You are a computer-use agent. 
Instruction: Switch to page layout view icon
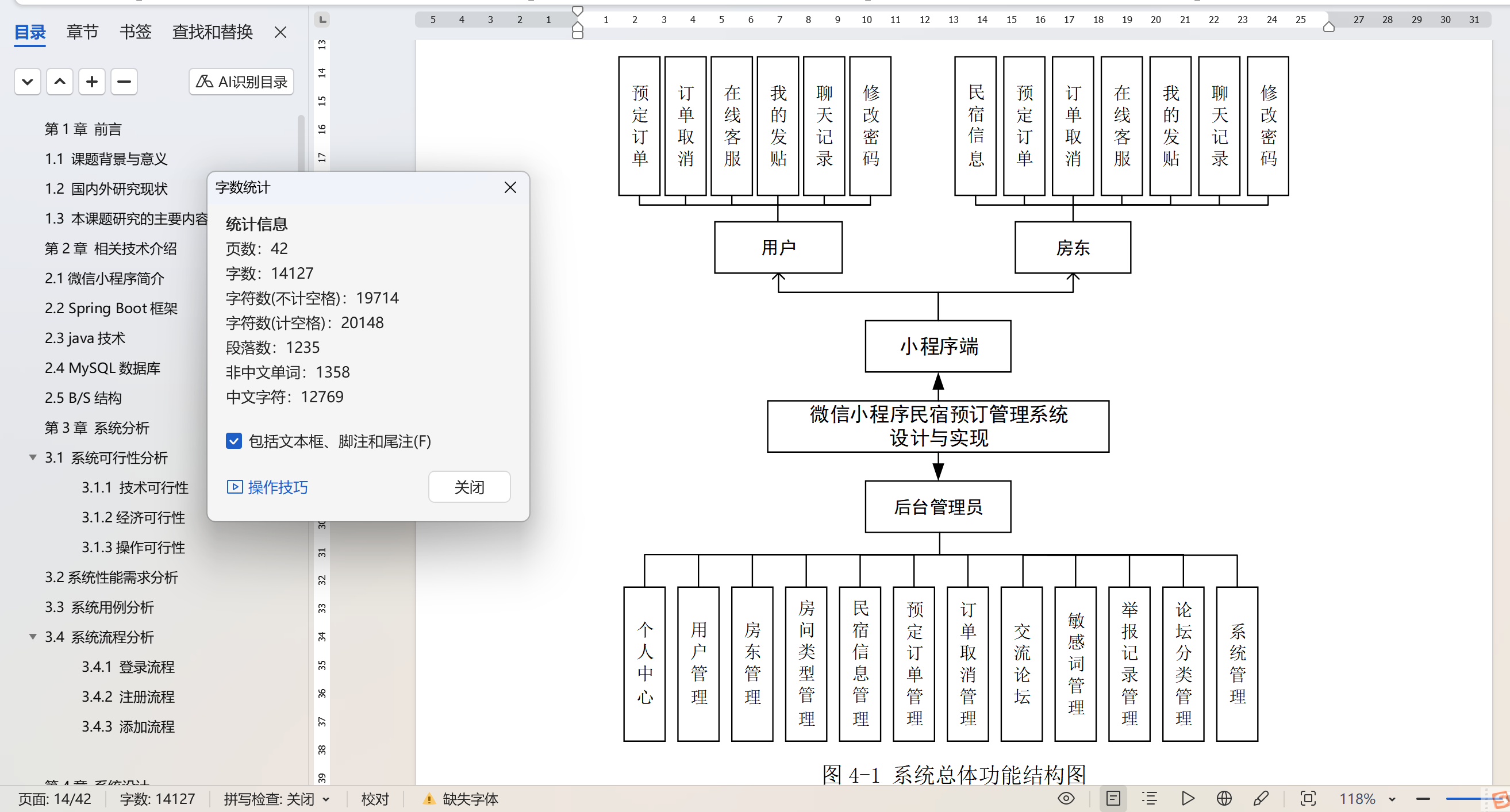pyautogui.click(x=1113, y=799)
